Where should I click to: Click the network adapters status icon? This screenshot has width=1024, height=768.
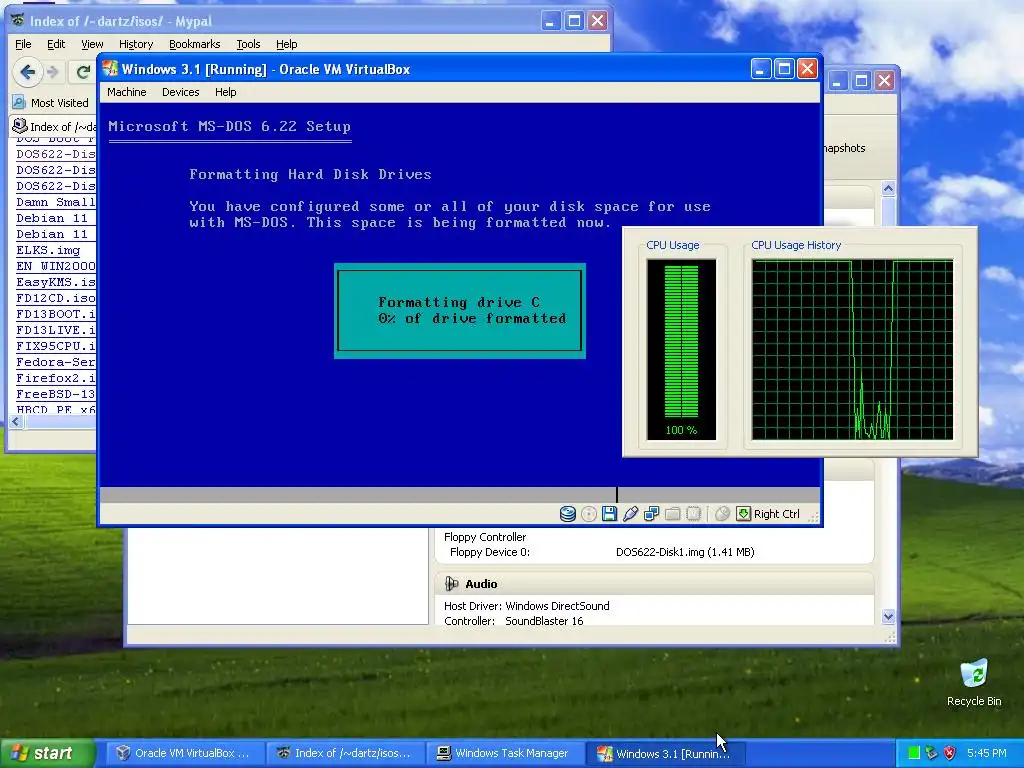pyautogui.click(x=651, y=514)
